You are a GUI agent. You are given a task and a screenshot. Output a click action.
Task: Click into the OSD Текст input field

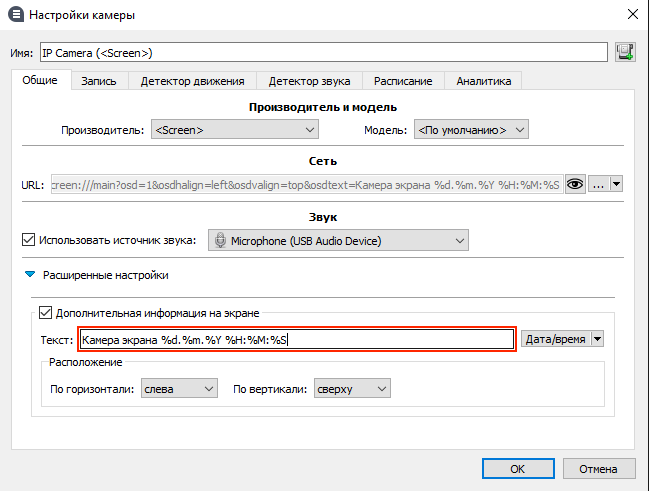coord(296,339)
